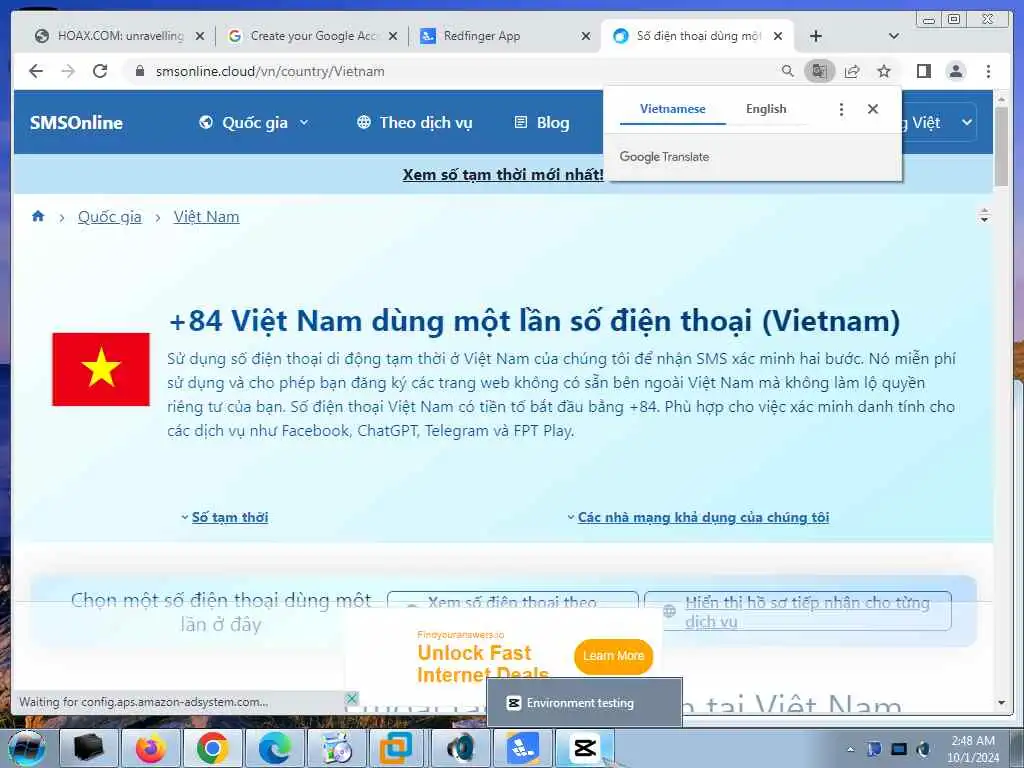Close the bottom ad banner
Screen dimensions: 1024x768
[351, 698]
